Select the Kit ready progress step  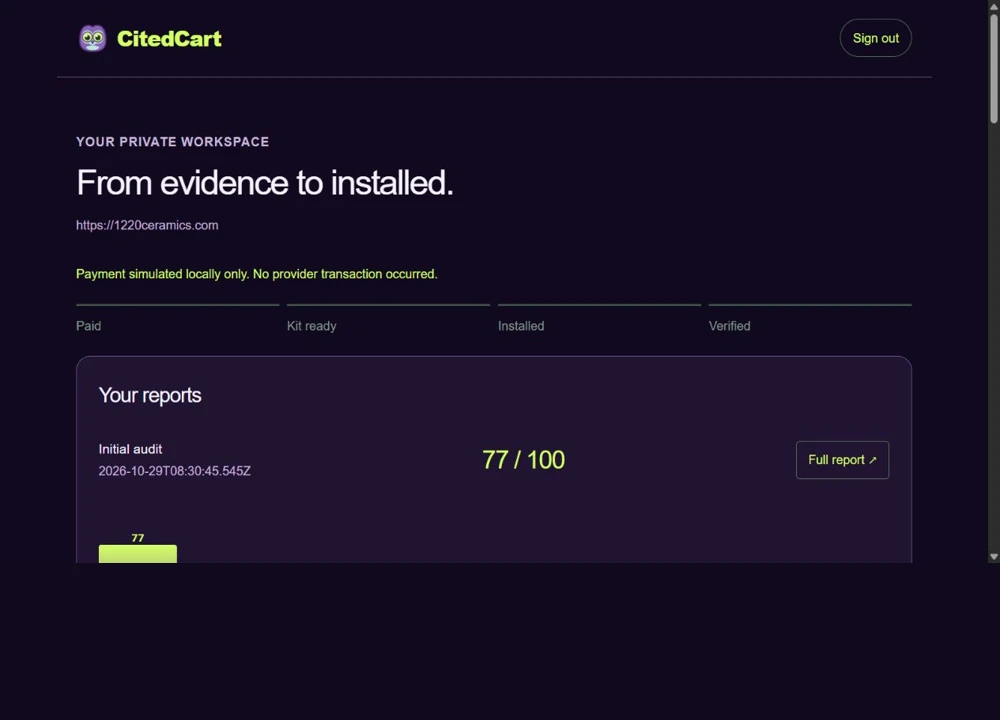388,318
